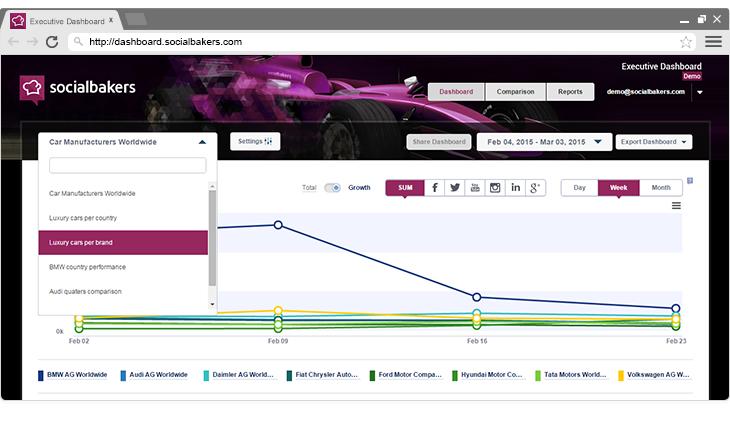Toggle Audi AG Worldwide legend series

[x=154, y=375]
